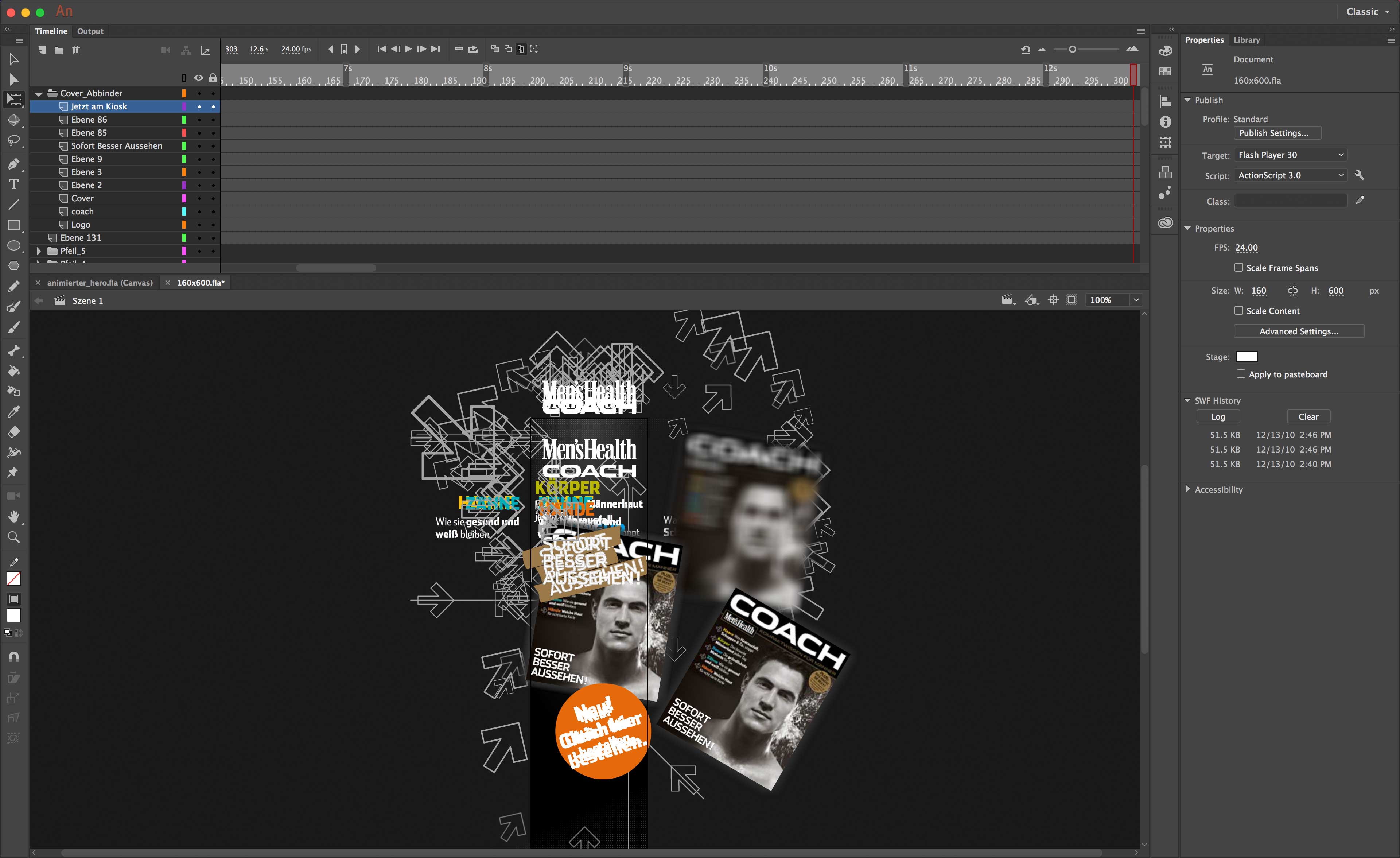
Task: Click ActionScript settings wrench icon
Action: 1359,175
